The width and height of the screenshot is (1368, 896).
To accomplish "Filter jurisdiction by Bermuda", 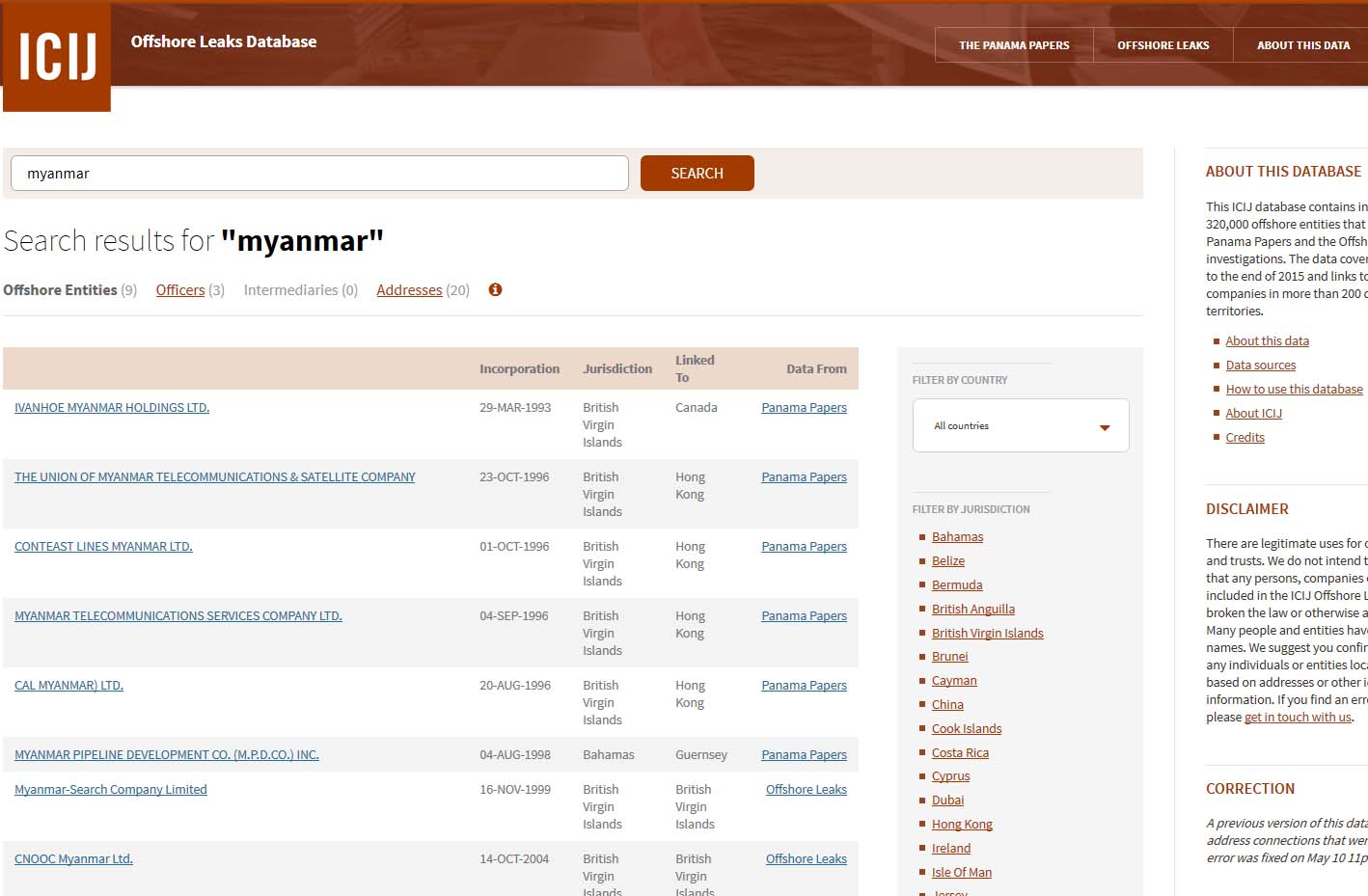I will (957, 585).
